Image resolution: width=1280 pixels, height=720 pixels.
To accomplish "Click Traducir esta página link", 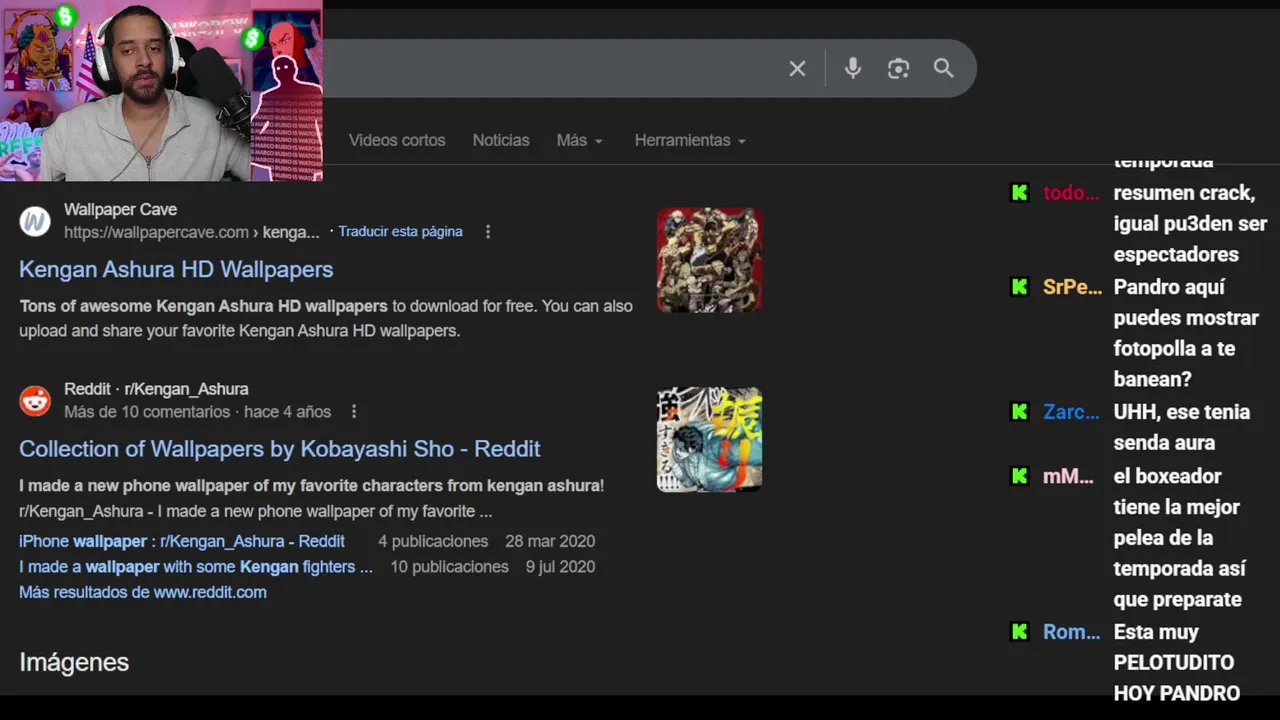I will coord(400,231).
